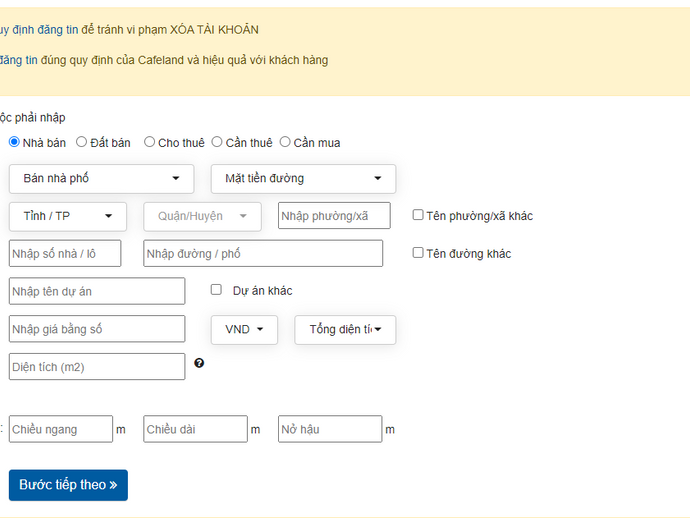Enable the Tên đường khác checkbox

[x=418, y=253]
